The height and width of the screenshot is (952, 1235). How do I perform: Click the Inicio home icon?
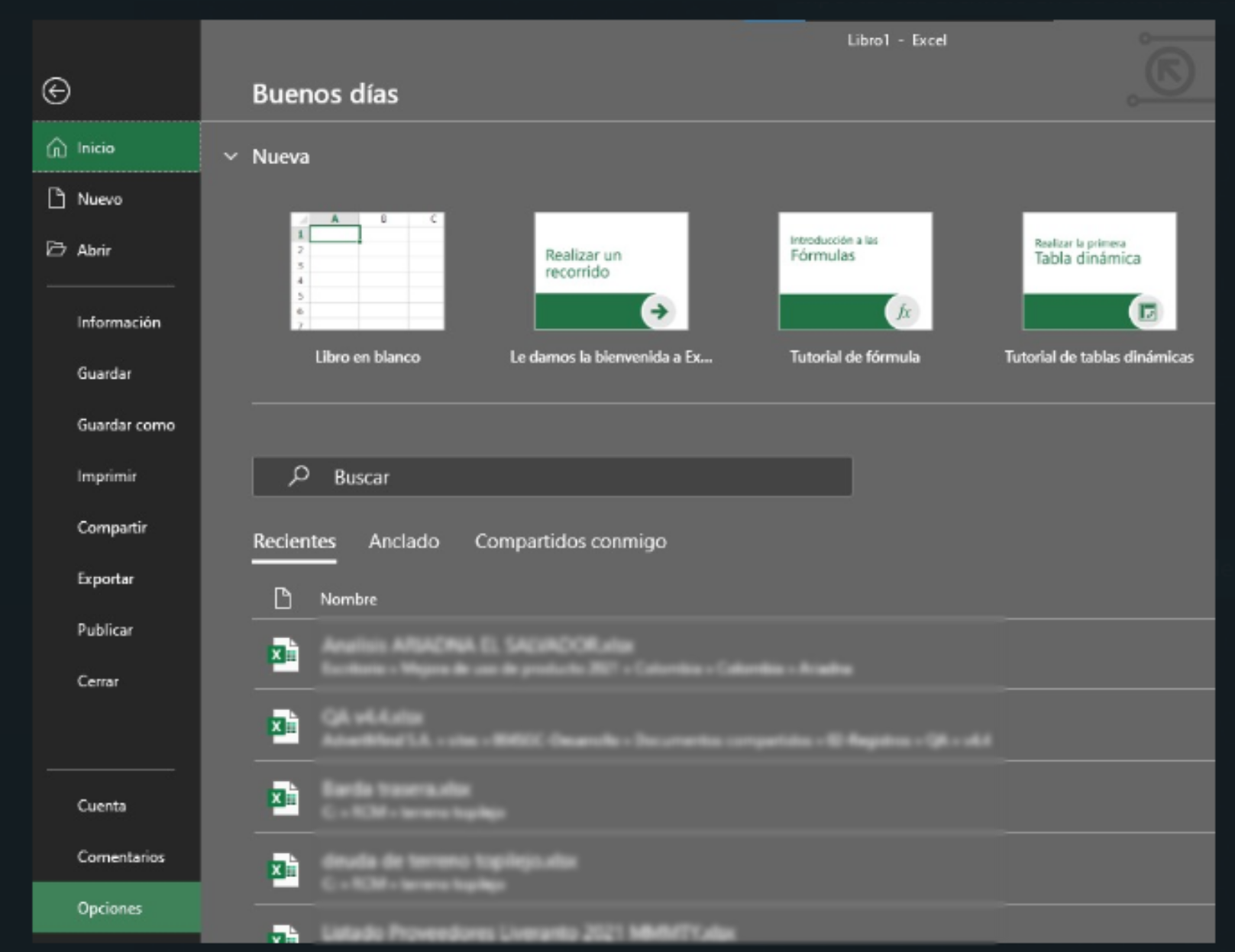[57, 147]
